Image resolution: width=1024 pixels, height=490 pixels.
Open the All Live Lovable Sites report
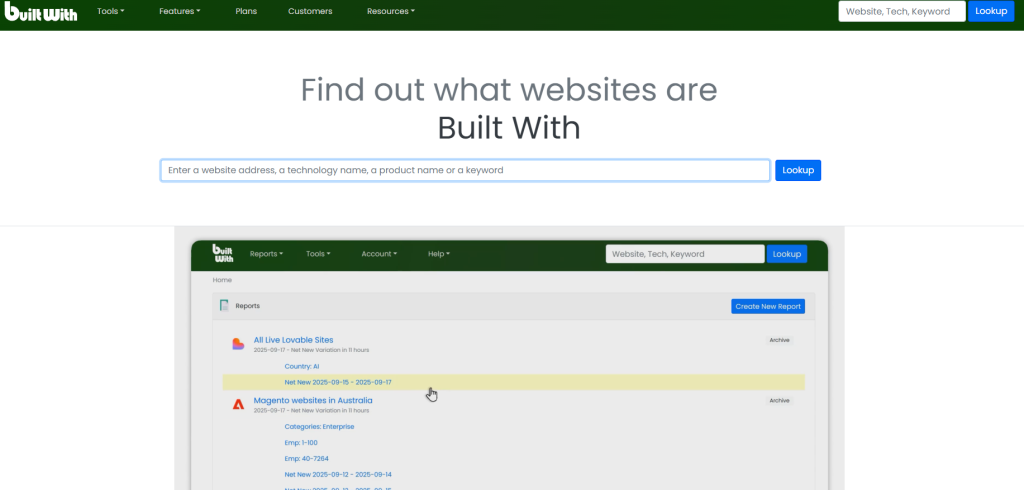(293, 340)
